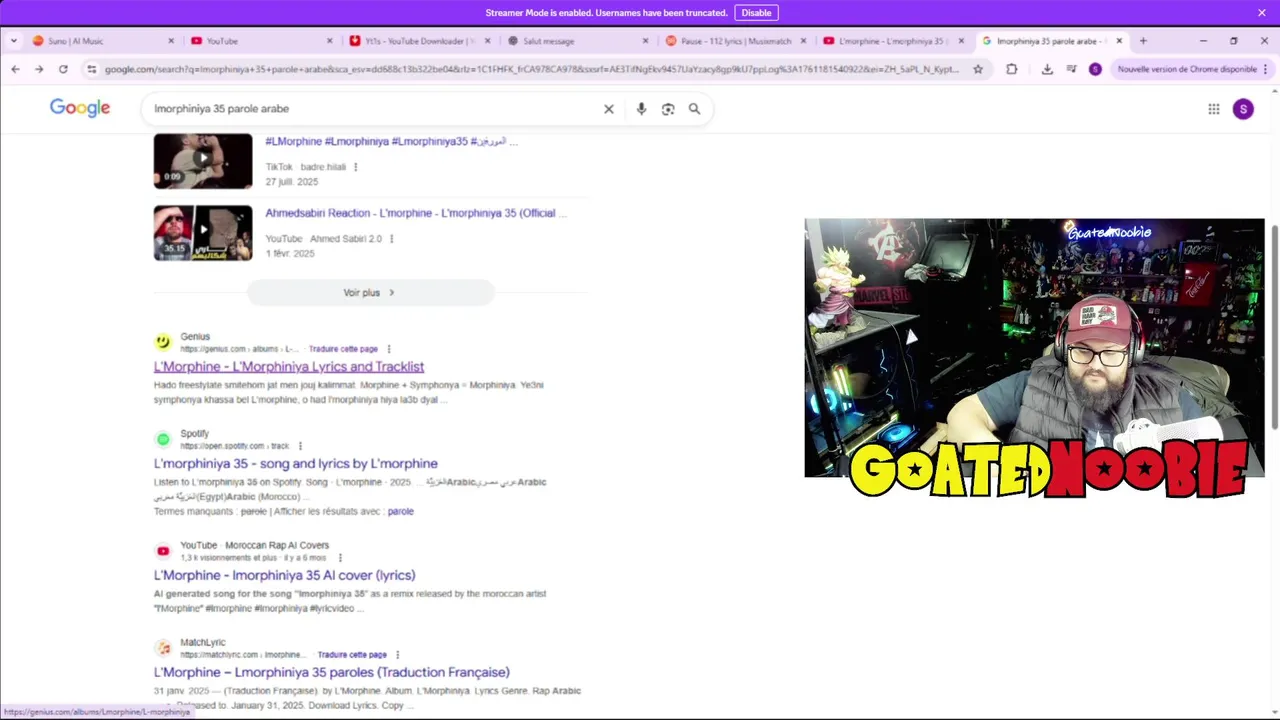The width and height of the screenshot is (1280, 720).
Task: Open L'Morphine Lyrics and Tracklist link
Action: pos(289,367)
